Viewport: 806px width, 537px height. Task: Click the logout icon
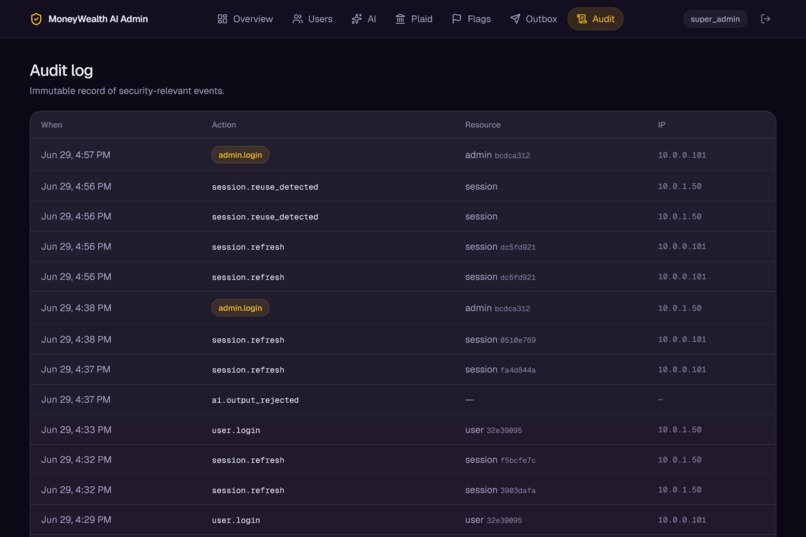[x=765, y=19]
